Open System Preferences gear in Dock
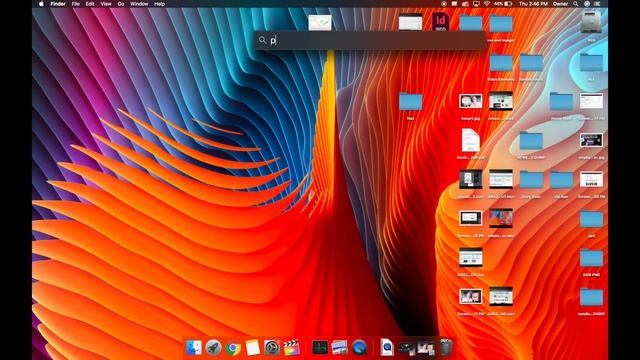 click(272, 348)
